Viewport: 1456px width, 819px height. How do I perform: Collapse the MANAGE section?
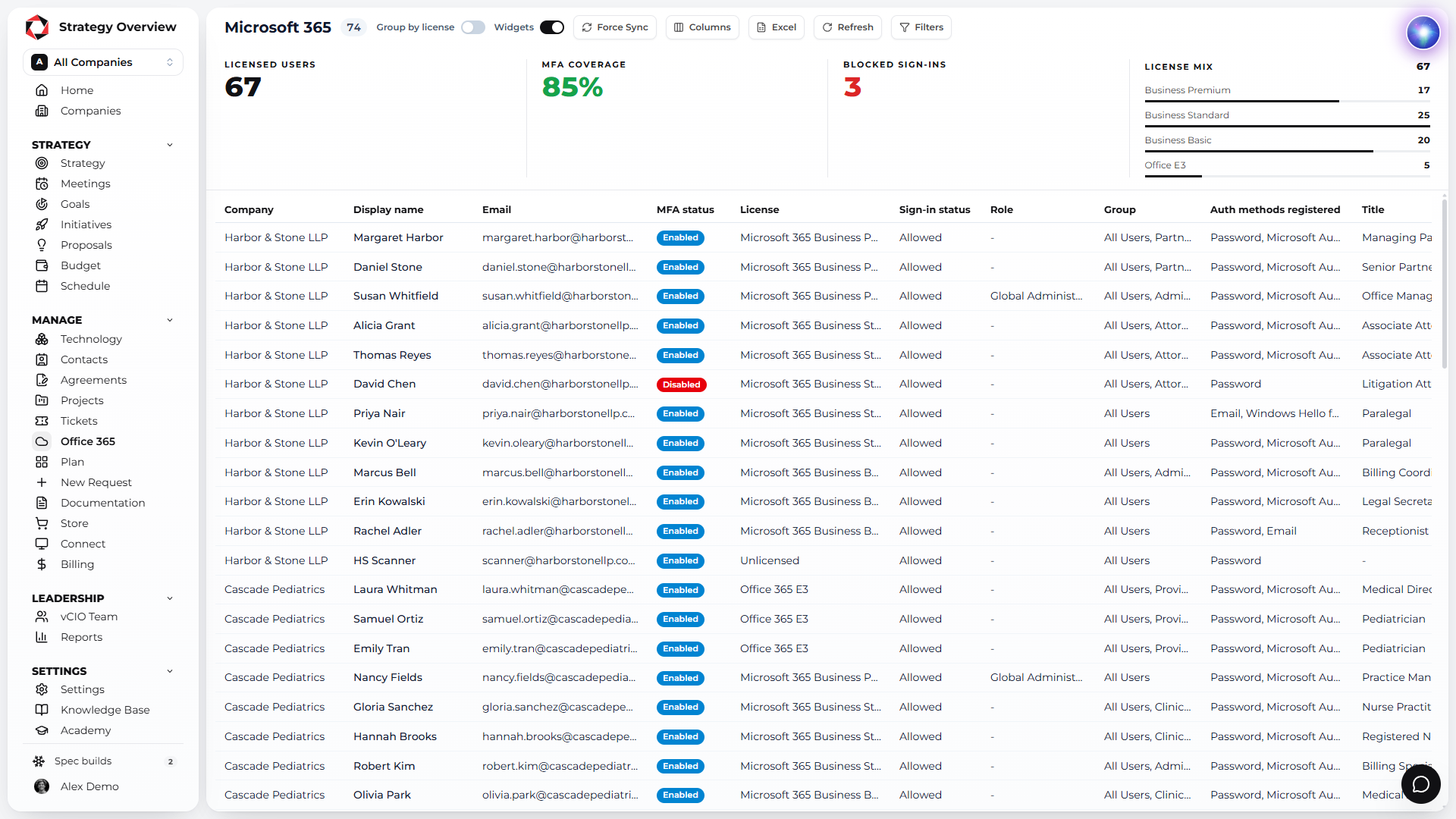coord(170,320)
